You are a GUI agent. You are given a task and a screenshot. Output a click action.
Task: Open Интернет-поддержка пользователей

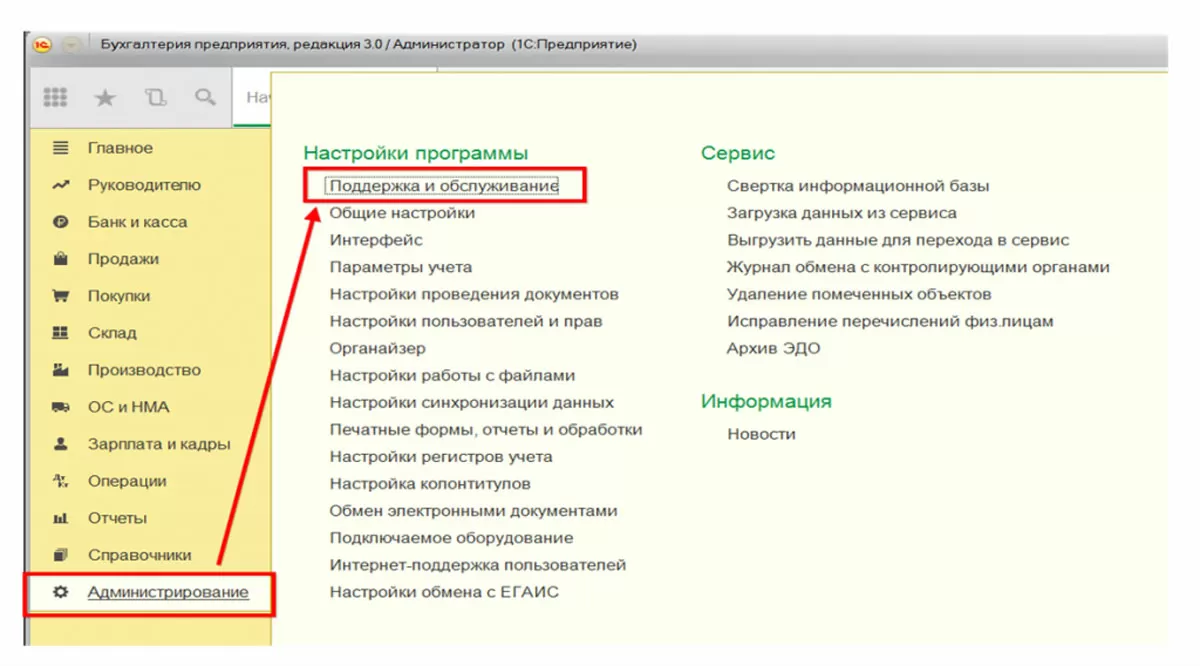[x=478, y=564]
